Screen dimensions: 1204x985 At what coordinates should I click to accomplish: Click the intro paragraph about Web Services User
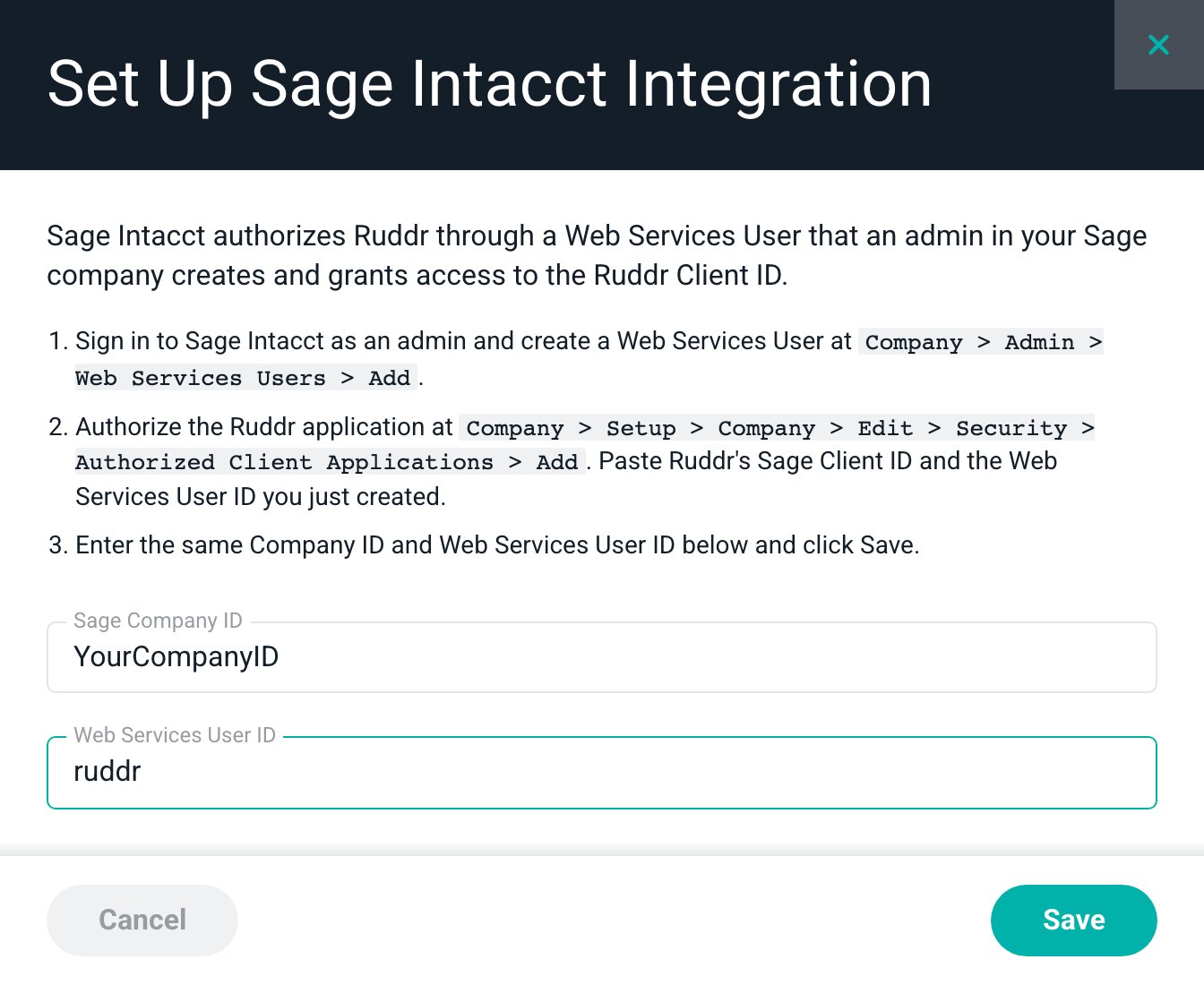(x=597, y=255)
